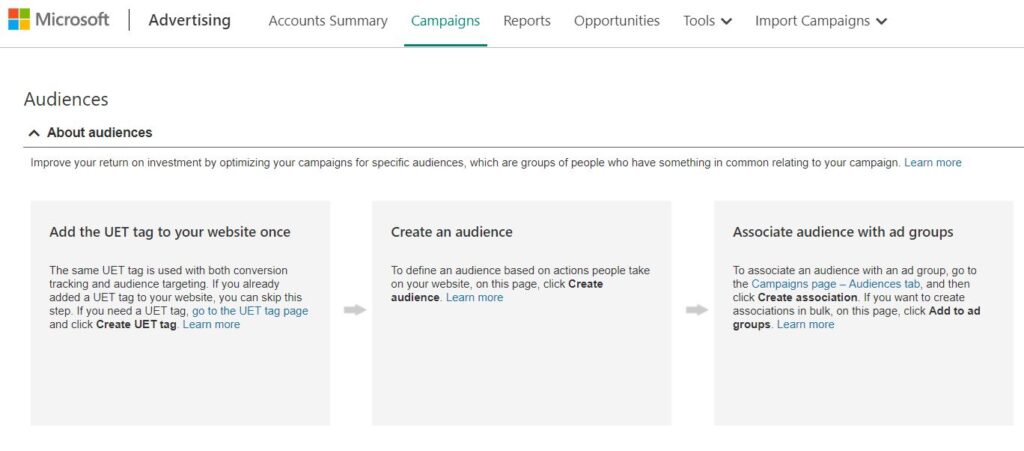1024x451 pixels.
Task: Click the 'Create an audience' card heading
Action: click(x=452, y=232)
